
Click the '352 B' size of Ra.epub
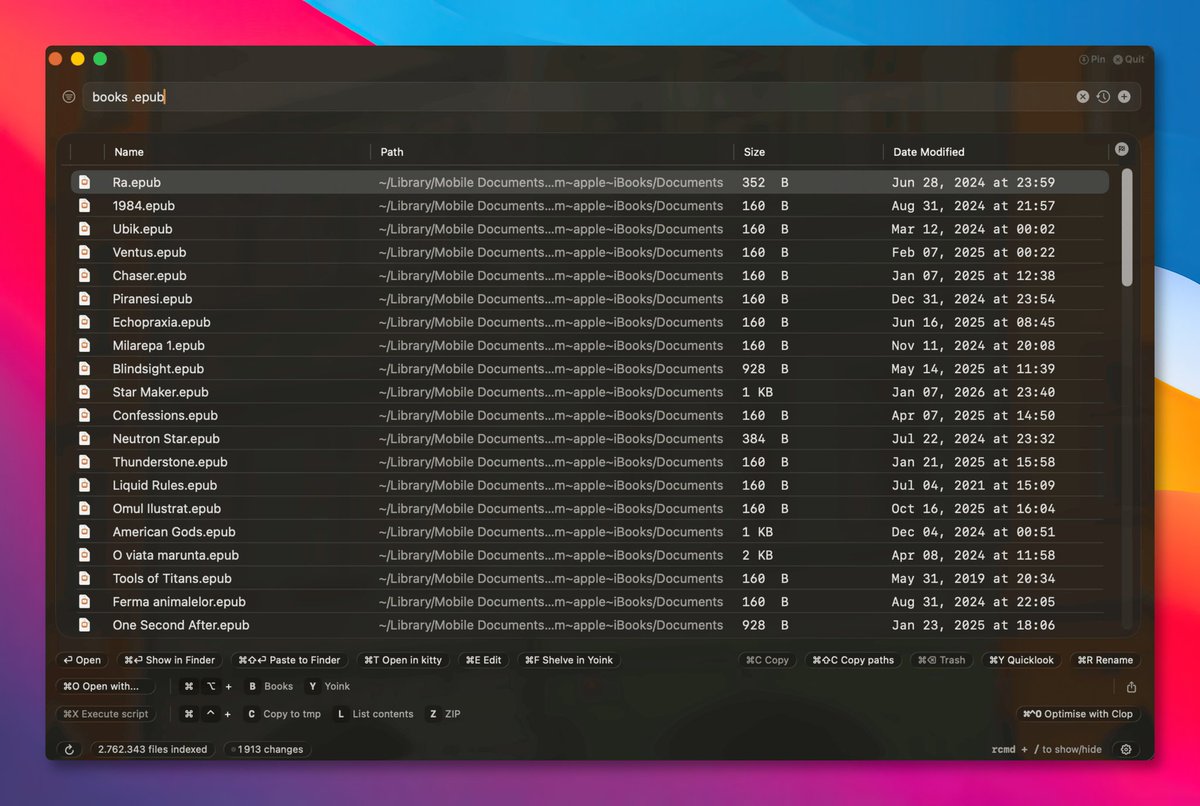pos(765,182)
